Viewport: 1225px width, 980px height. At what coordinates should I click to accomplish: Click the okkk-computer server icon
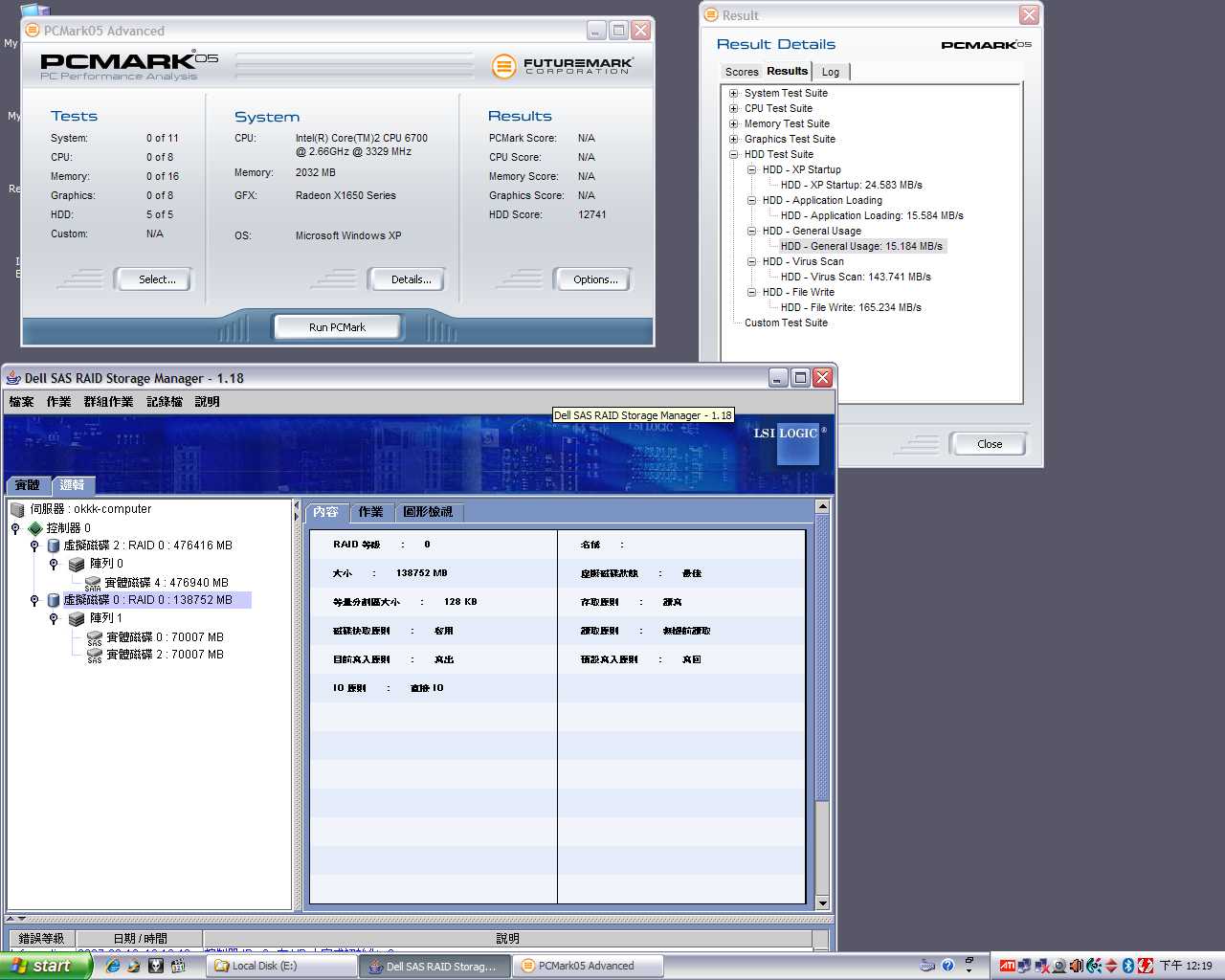pos(17,510)
